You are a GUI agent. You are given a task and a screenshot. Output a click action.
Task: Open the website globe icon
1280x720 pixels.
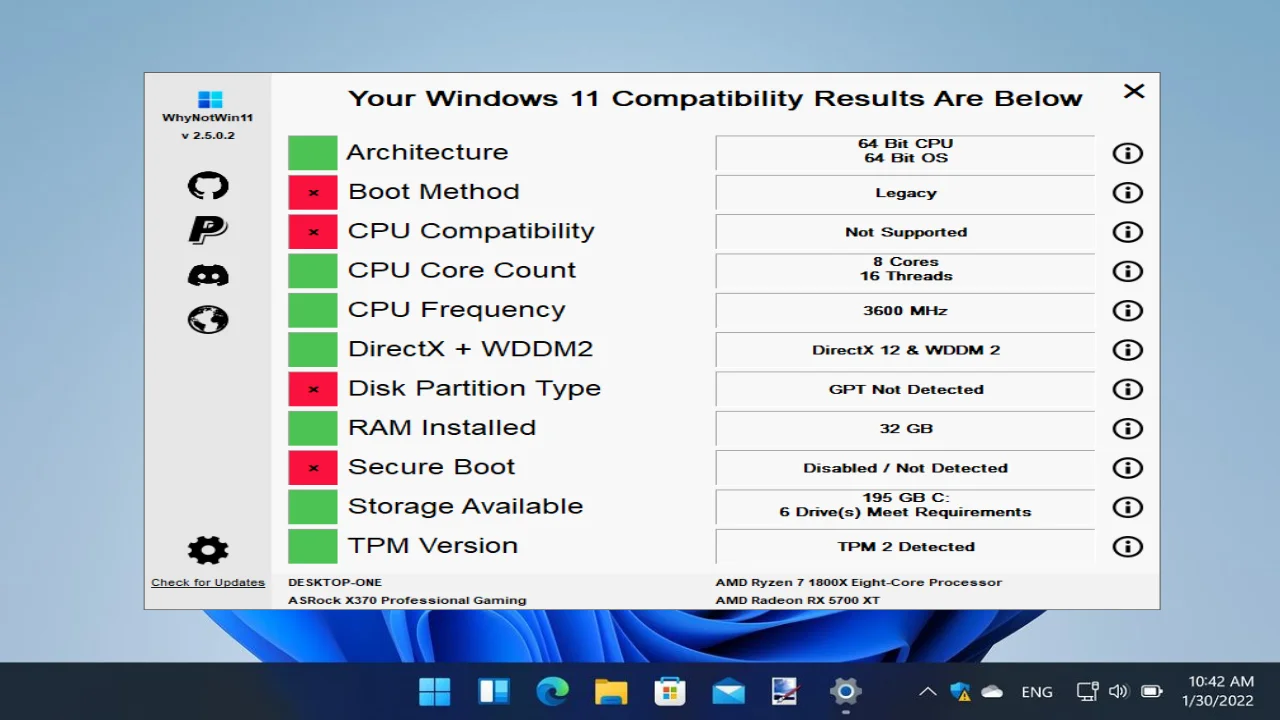coord(208,320)
